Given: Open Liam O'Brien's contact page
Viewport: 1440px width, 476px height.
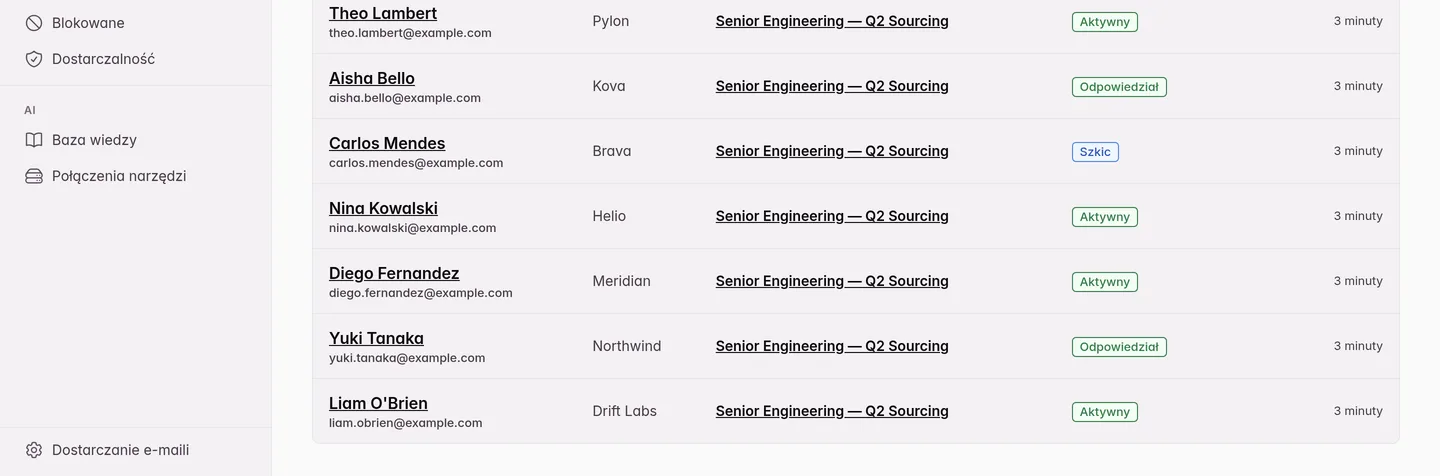Looking at the screenshot, I should click(378, 403).
